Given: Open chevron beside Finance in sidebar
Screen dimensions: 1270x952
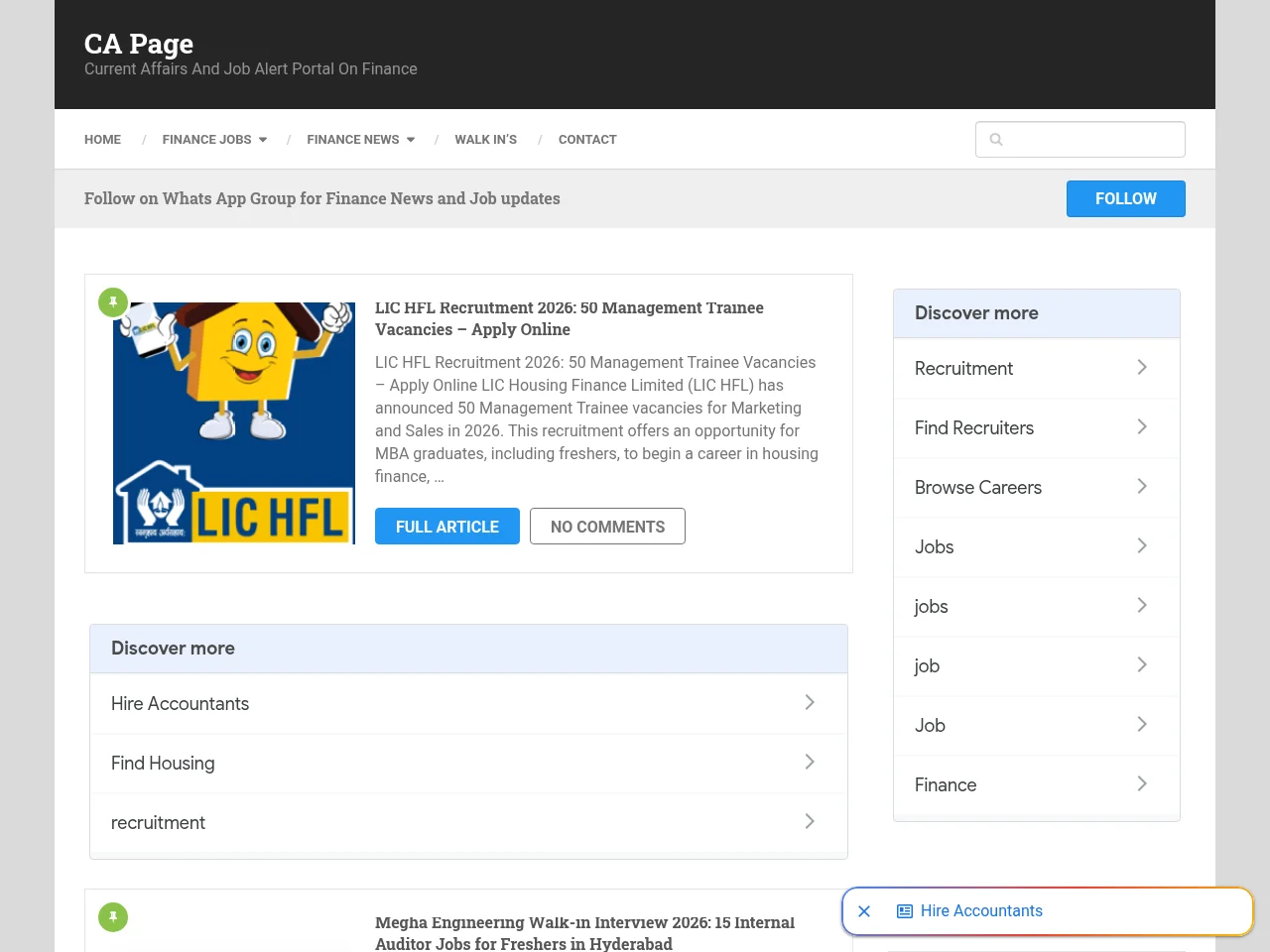Looking at the screenshot, I should pos(1142,784).
